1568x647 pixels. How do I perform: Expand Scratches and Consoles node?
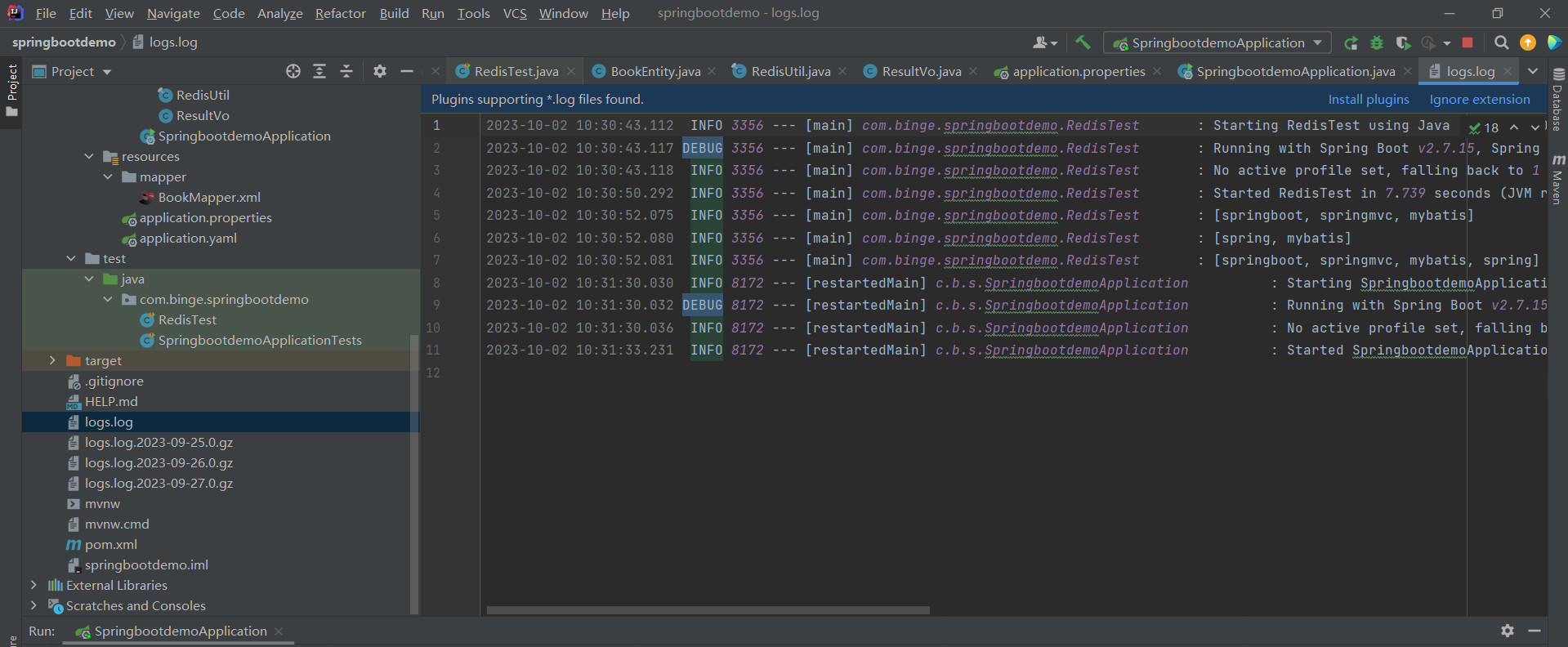point(34,605)
